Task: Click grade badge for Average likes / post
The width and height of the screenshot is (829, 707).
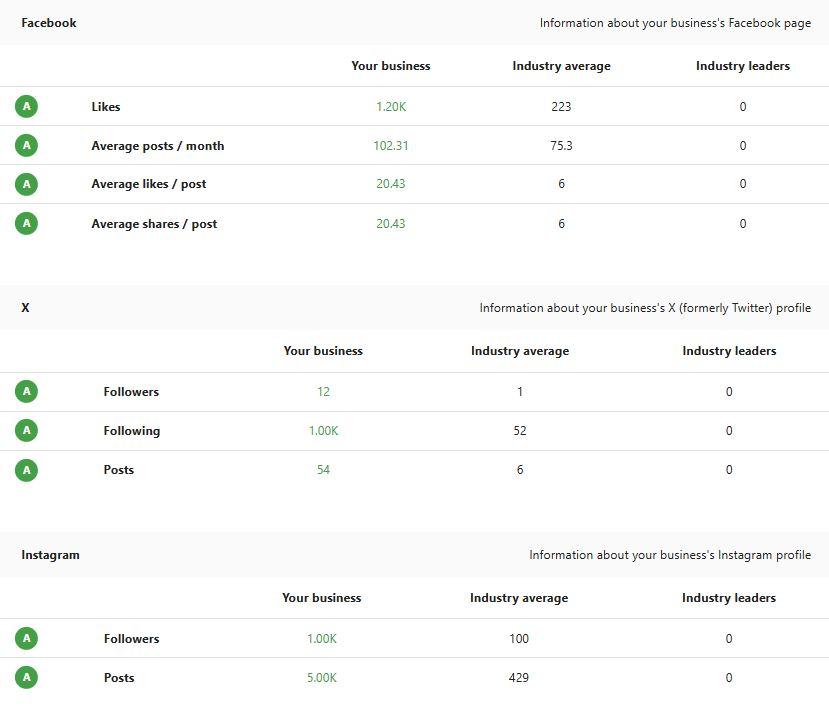Action: [27, 184]
